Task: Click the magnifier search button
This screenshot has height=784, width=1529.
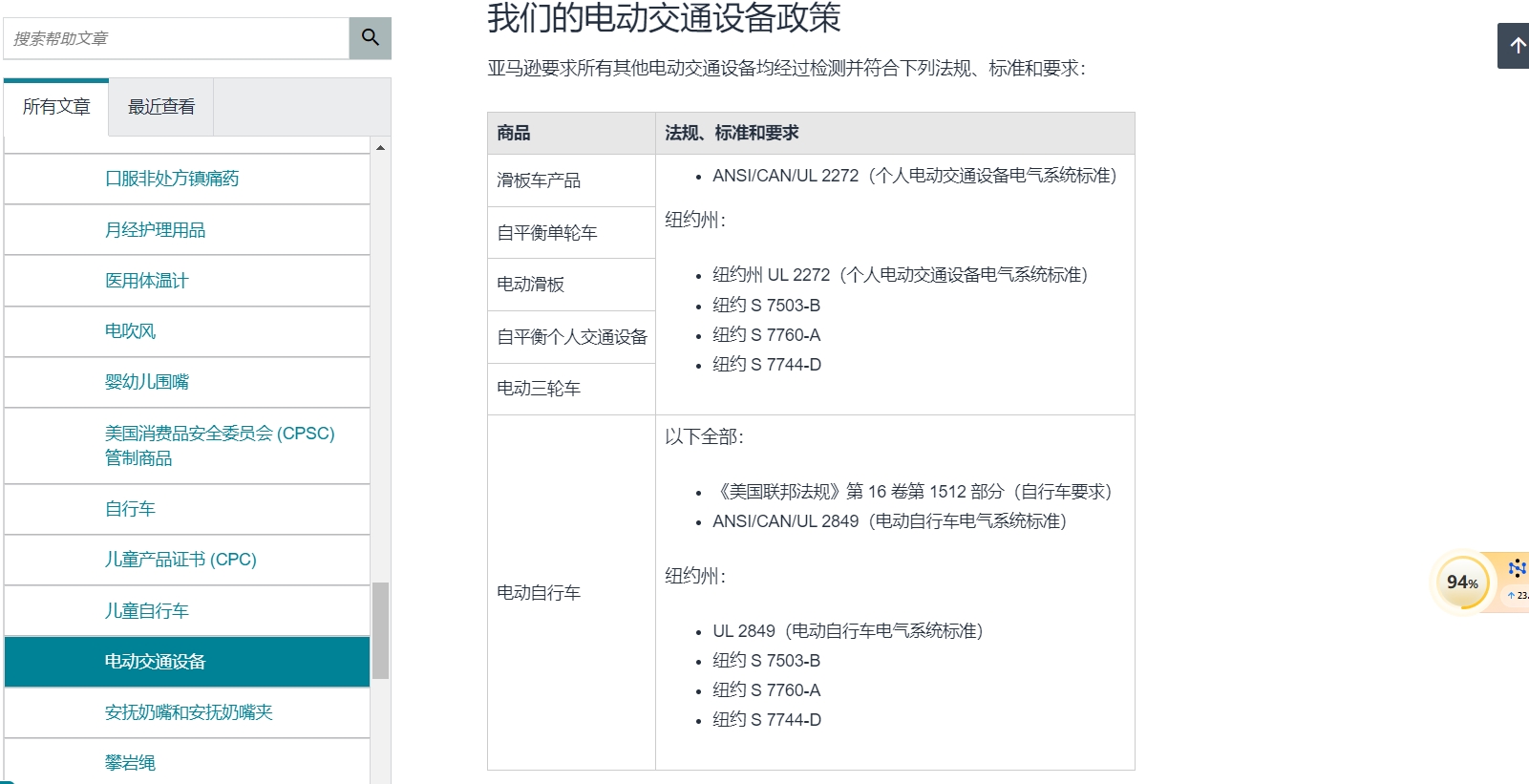Action: click(x=370, y=38)
